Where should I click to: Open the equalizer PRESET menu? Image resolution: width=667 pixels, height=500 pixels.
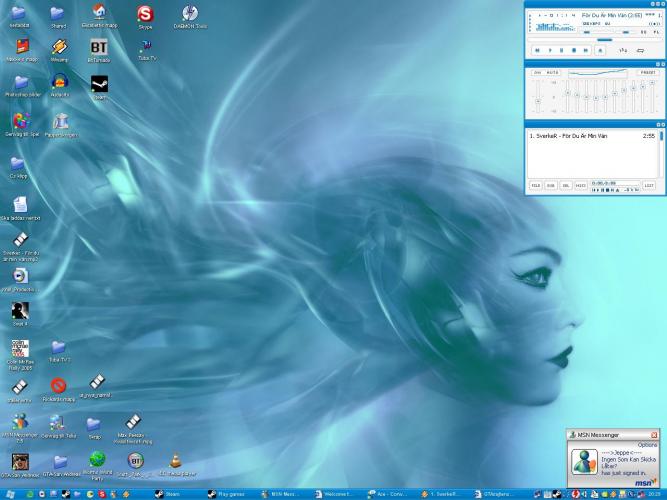[x=647, y=73]
